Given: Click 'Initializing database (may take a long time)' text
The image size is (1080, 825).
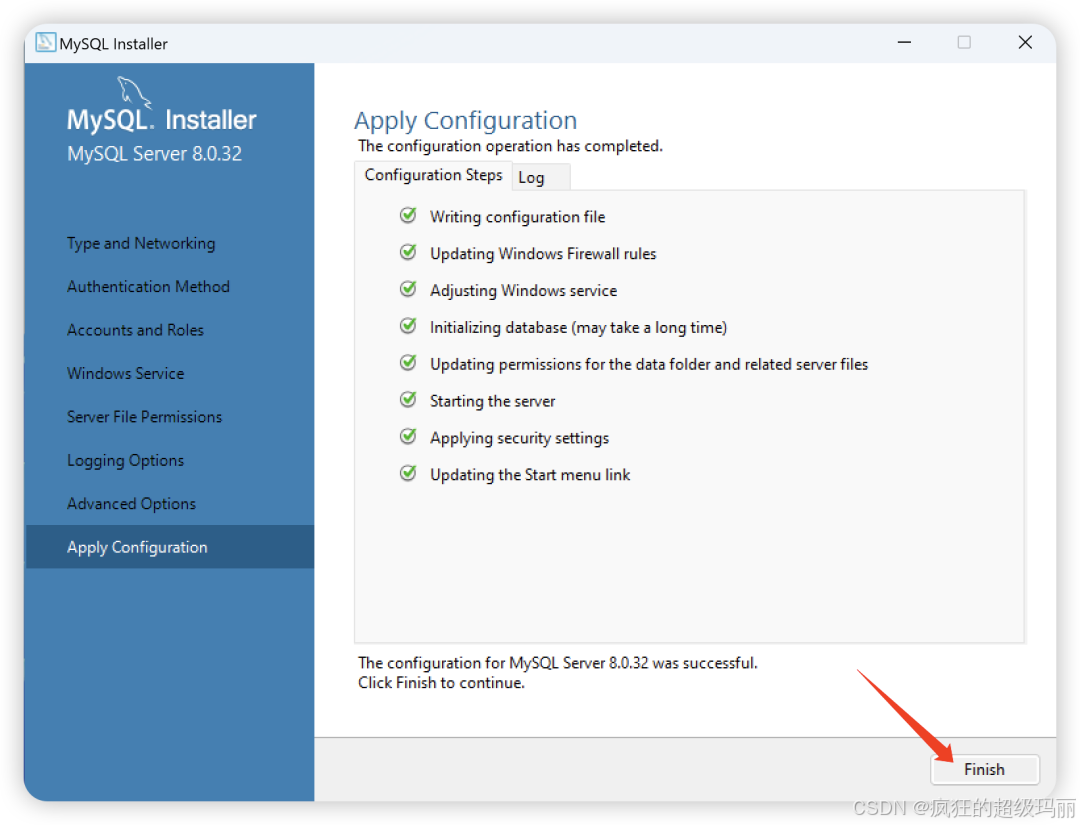Looking at the screenshot, I should point(579,327).
